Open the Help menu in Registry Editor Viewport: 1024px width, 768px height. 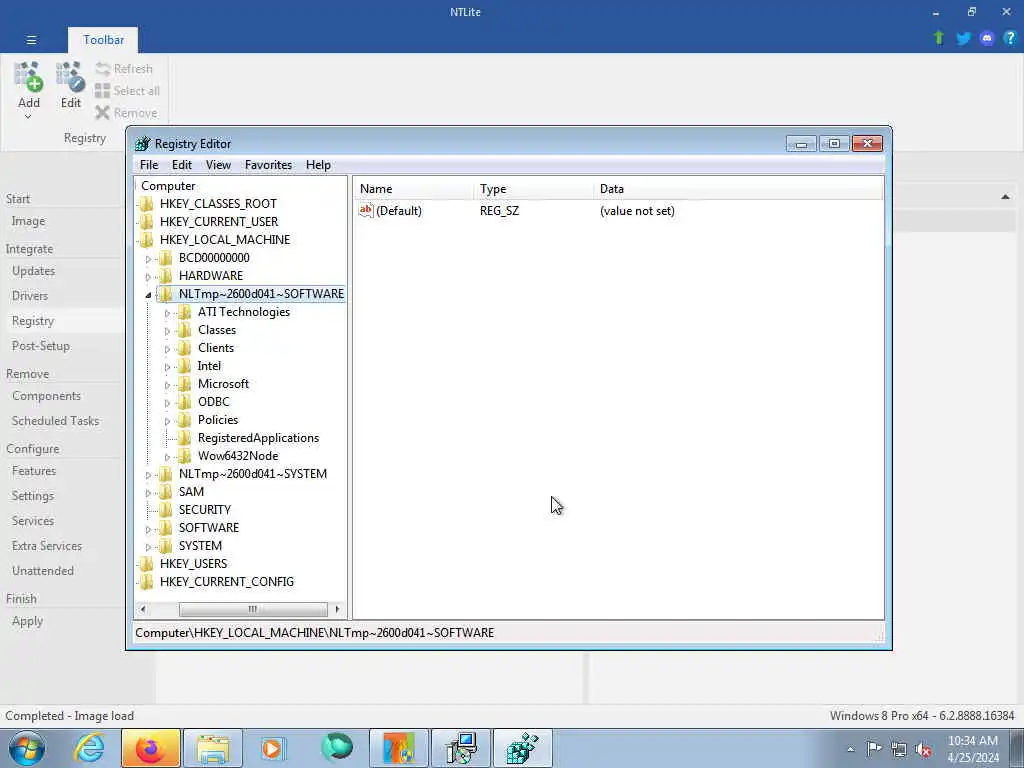tap(318, 165)
